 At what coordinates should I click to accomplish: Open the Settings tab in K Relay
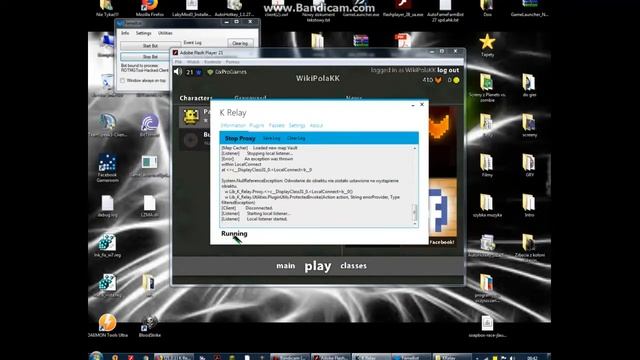tap(297, 125)
